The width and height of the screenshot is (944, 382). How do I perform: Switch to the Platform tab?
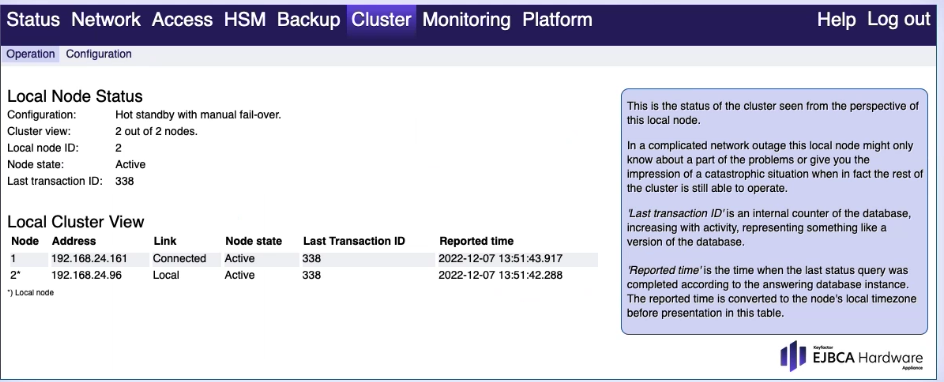coord(557,20)
